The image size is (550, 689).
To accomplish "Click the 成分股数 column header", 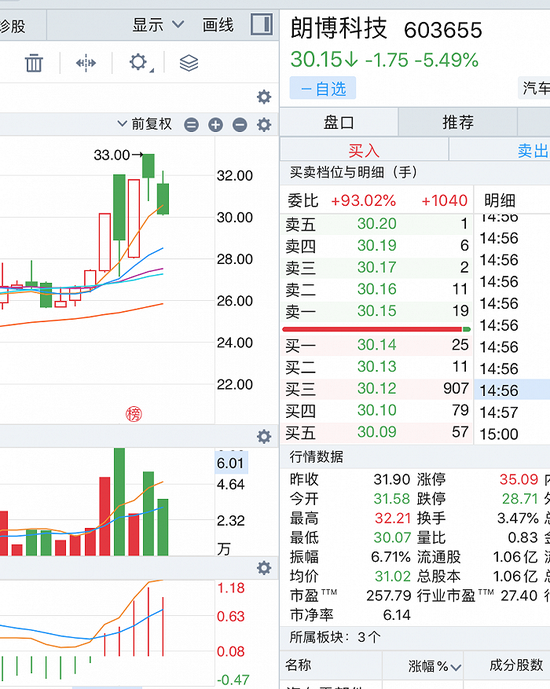I will [516, 665].
